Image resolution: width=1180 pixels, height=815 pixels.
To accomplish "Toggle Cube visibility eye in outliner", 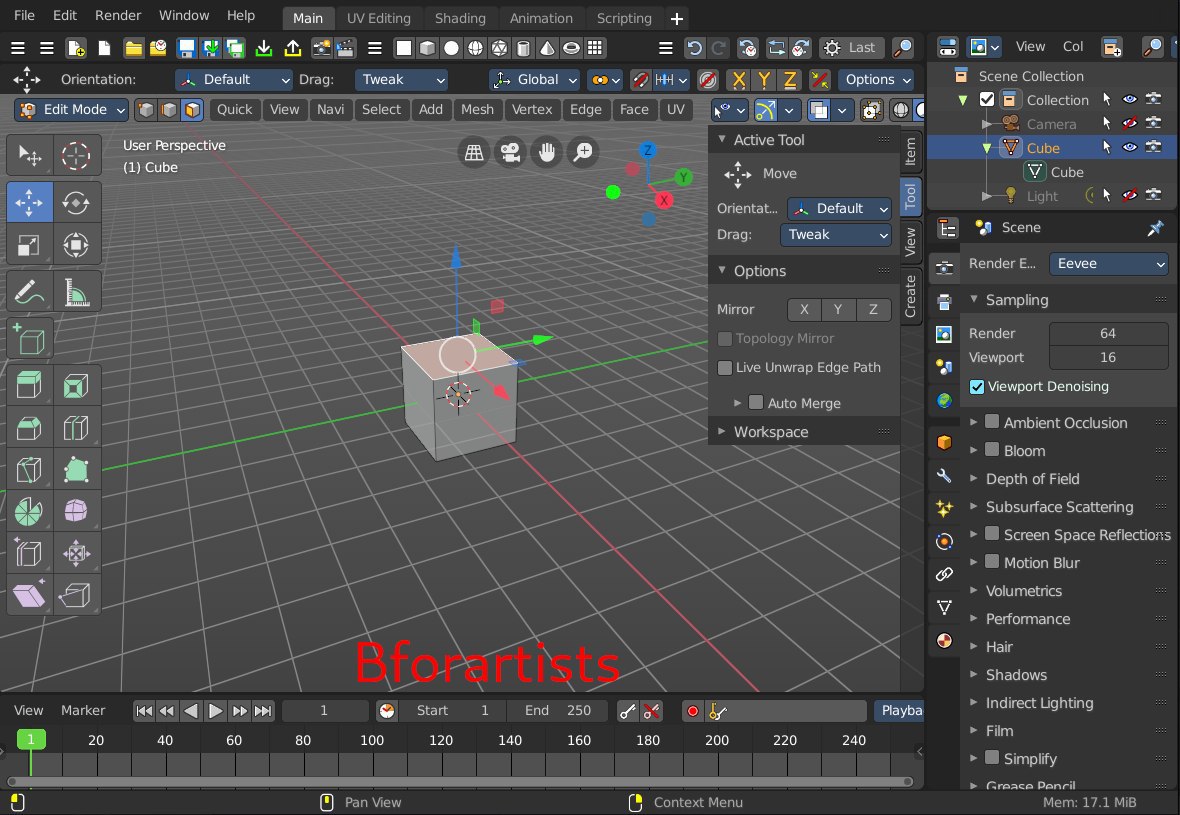I will click(1129, 147).
